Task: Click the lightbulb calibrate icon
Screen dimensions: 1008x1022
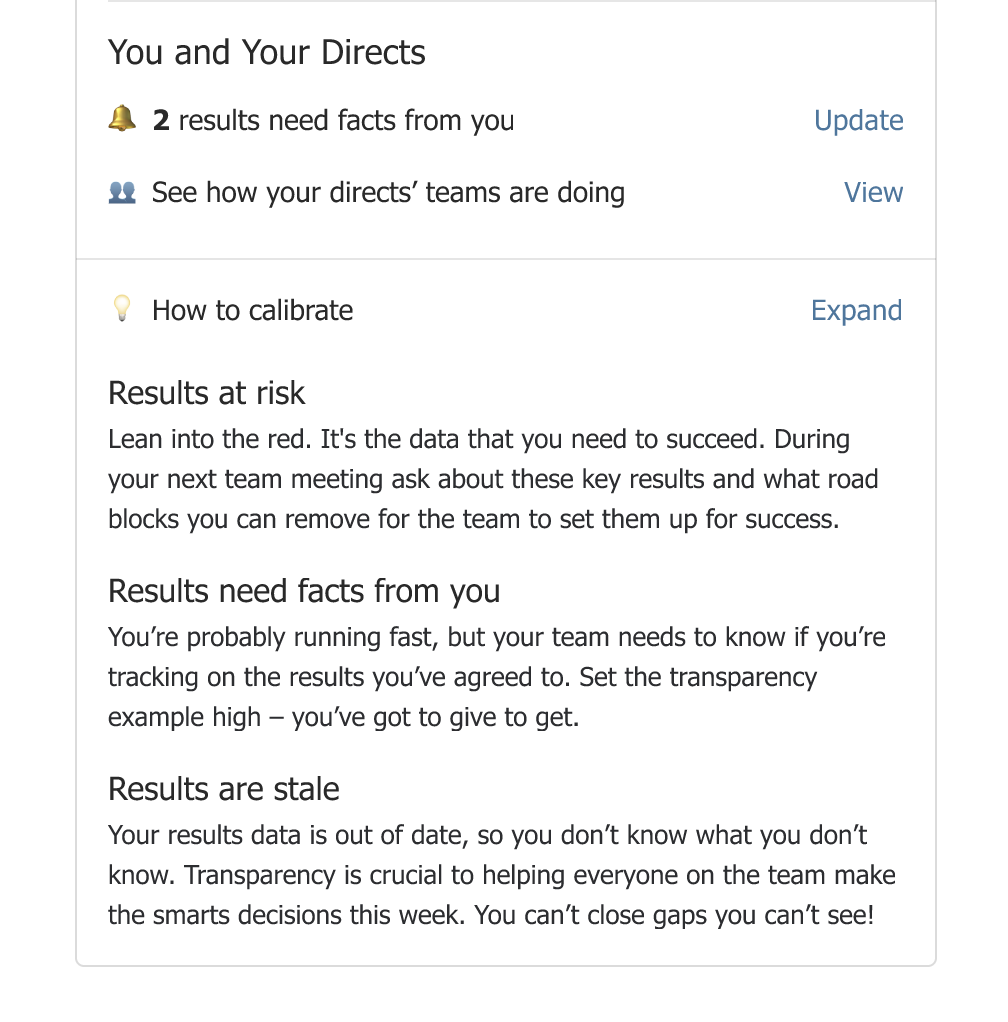Action: click(x=122, y=308)
